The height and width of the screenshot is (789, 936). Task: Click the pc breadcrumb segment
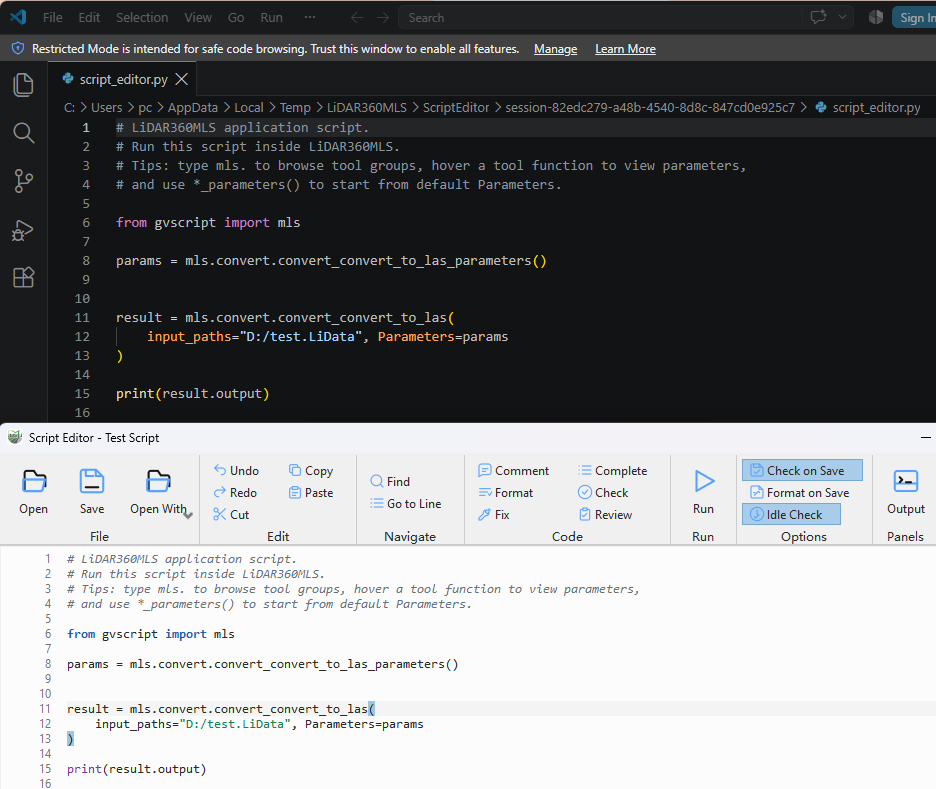(x=145, y=107)
